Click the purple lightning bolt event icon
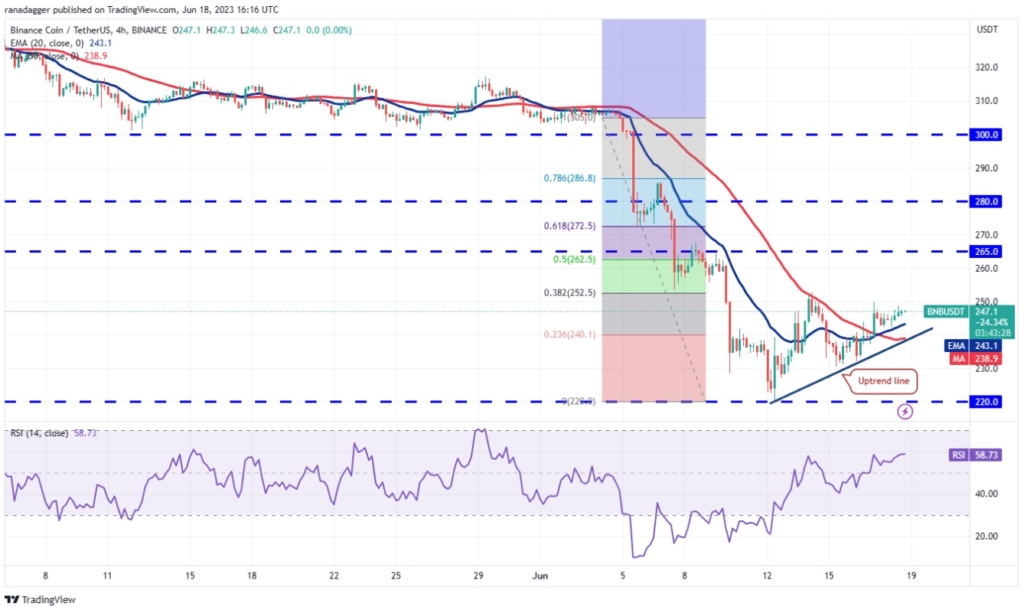 tap(904, 411)
